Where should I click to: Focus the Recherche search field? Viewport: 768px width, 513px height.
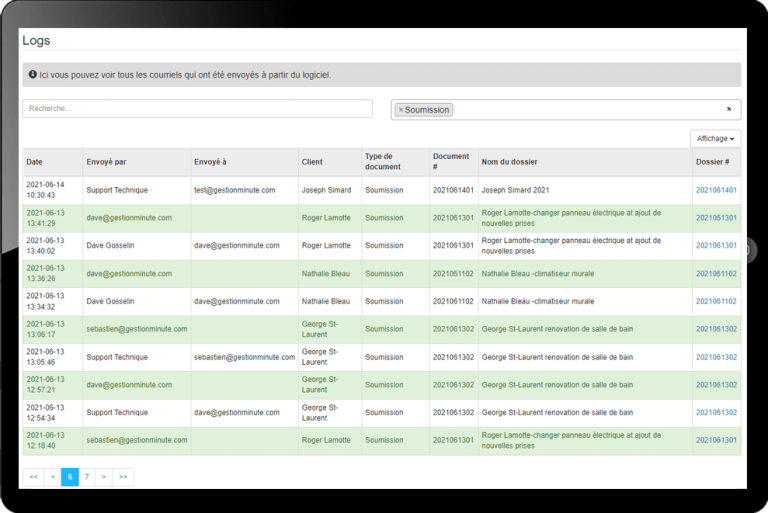pos(197,108)
